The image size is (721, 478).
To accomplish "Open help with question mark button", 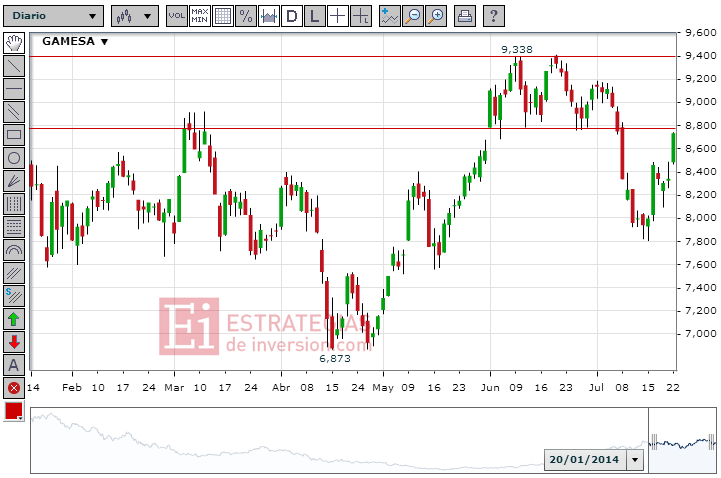I will coord(494,16).
